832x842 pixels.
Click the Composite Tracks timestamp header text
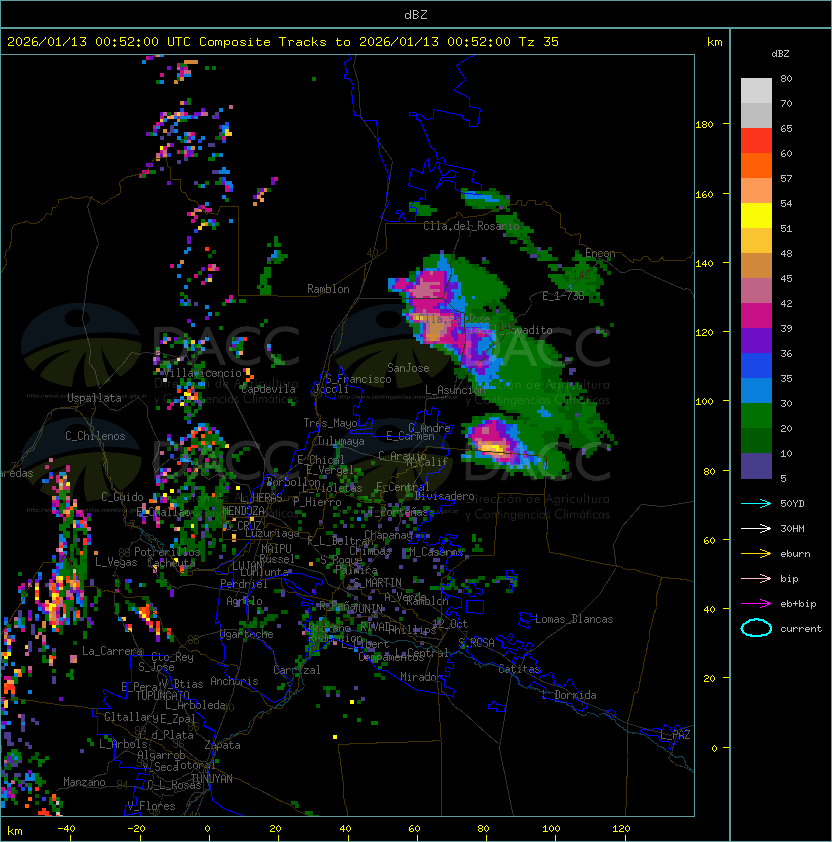click(283, 42)
